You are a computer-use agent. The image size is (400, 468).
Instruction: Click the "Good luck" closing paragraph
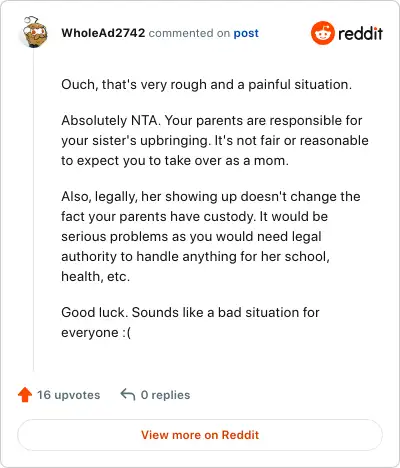coord(190,322)
